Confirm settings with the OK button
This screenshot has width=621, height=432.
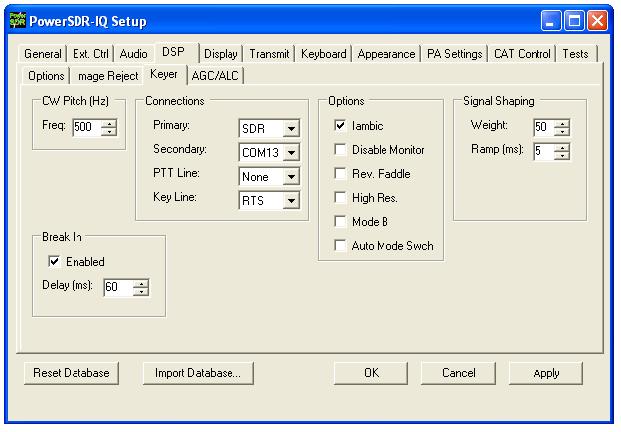click(371, 373)
